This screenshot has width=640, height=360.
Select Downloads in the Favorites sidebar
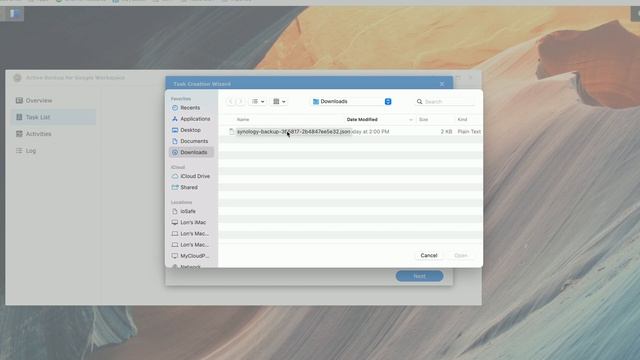tap(191, 152)
